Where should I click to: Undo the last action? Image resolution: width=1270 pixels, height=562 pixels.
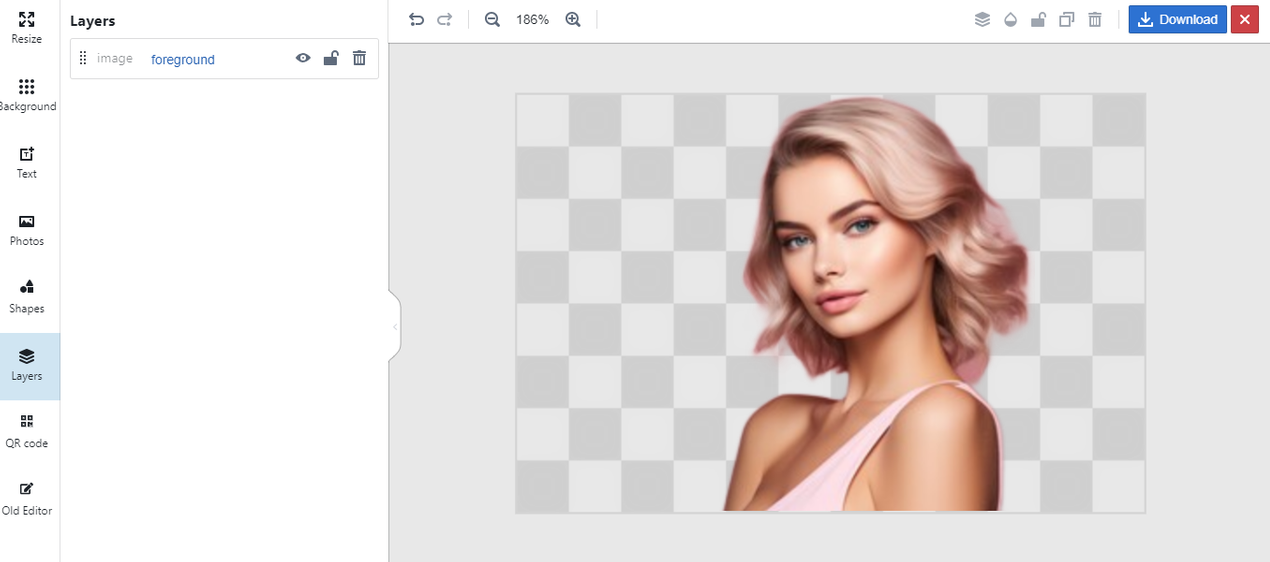417,19
